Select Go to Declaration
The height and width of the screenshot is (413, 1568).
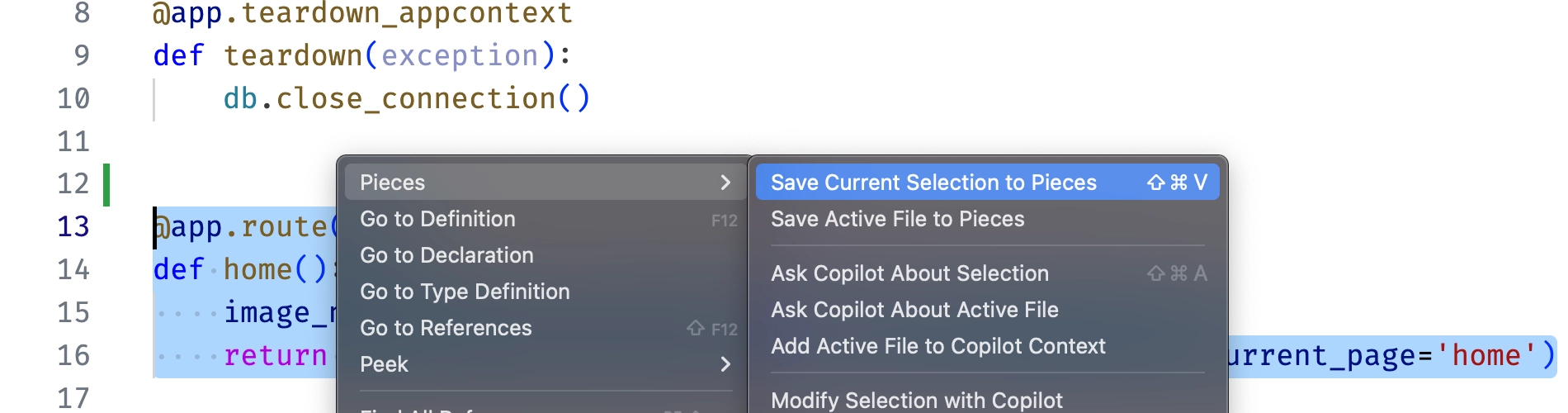446,255
